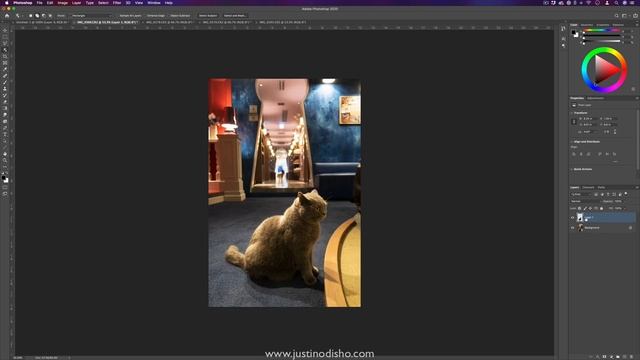The image size is (640, 360).
Task: Click the Select and Mask button
Action: [235, 16]
